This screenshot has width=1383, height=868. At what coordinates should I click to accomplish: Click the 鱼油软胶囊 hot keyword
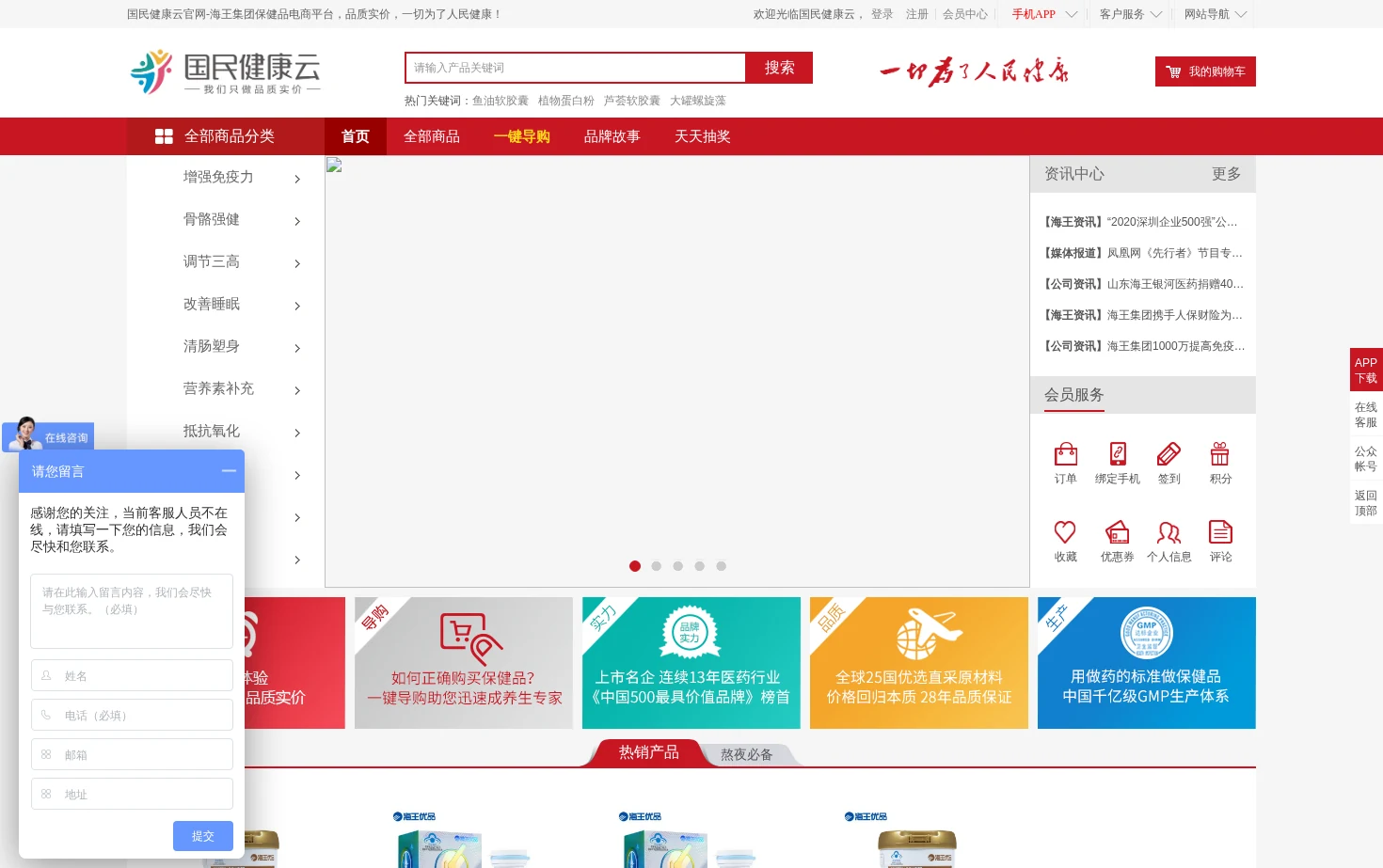click(501, 101)
